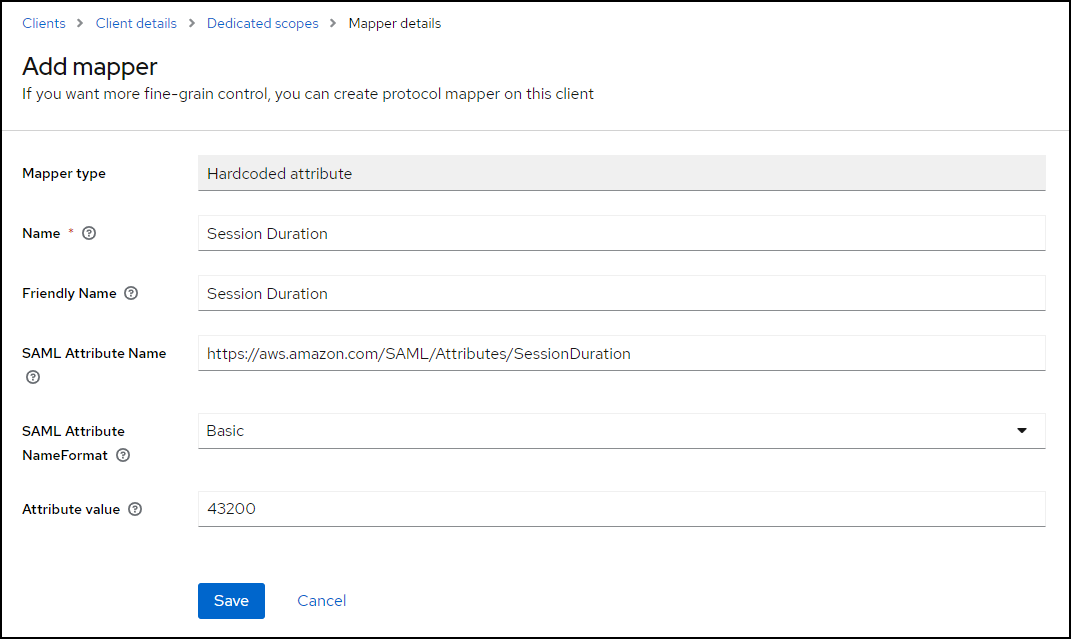This screenshot has height=639, width=1071.
Task: Select the SAML Attribute Name URL field
Action: (621, 353)
